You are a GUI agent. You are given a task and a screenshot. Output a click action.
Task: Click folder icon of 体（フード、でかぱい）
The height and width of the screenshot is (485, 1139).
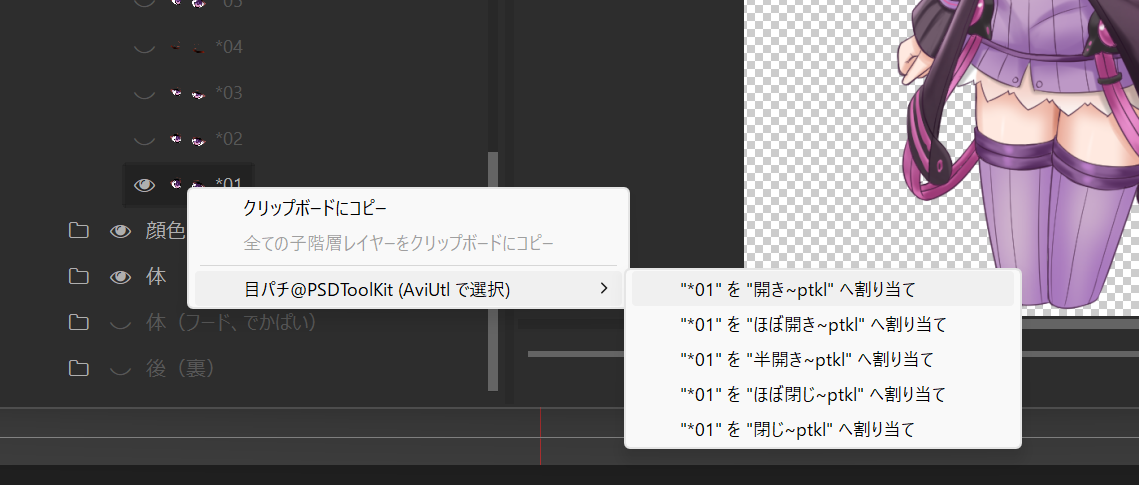[x=78, y=322]
